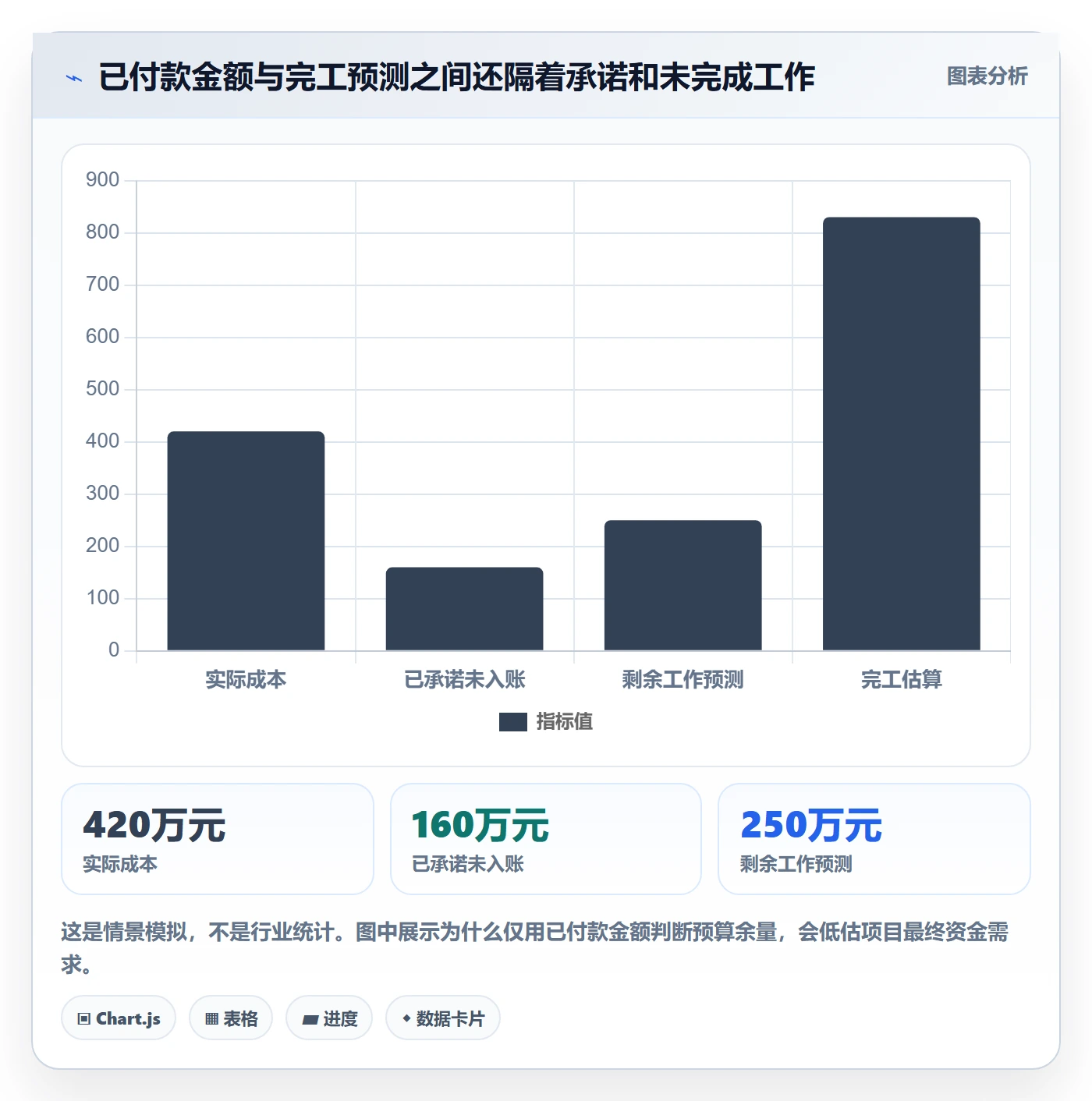Toggle the 指标值 legend color swatch
The width and height of the screenshot is (1092, 1101).
click(512, 722)
